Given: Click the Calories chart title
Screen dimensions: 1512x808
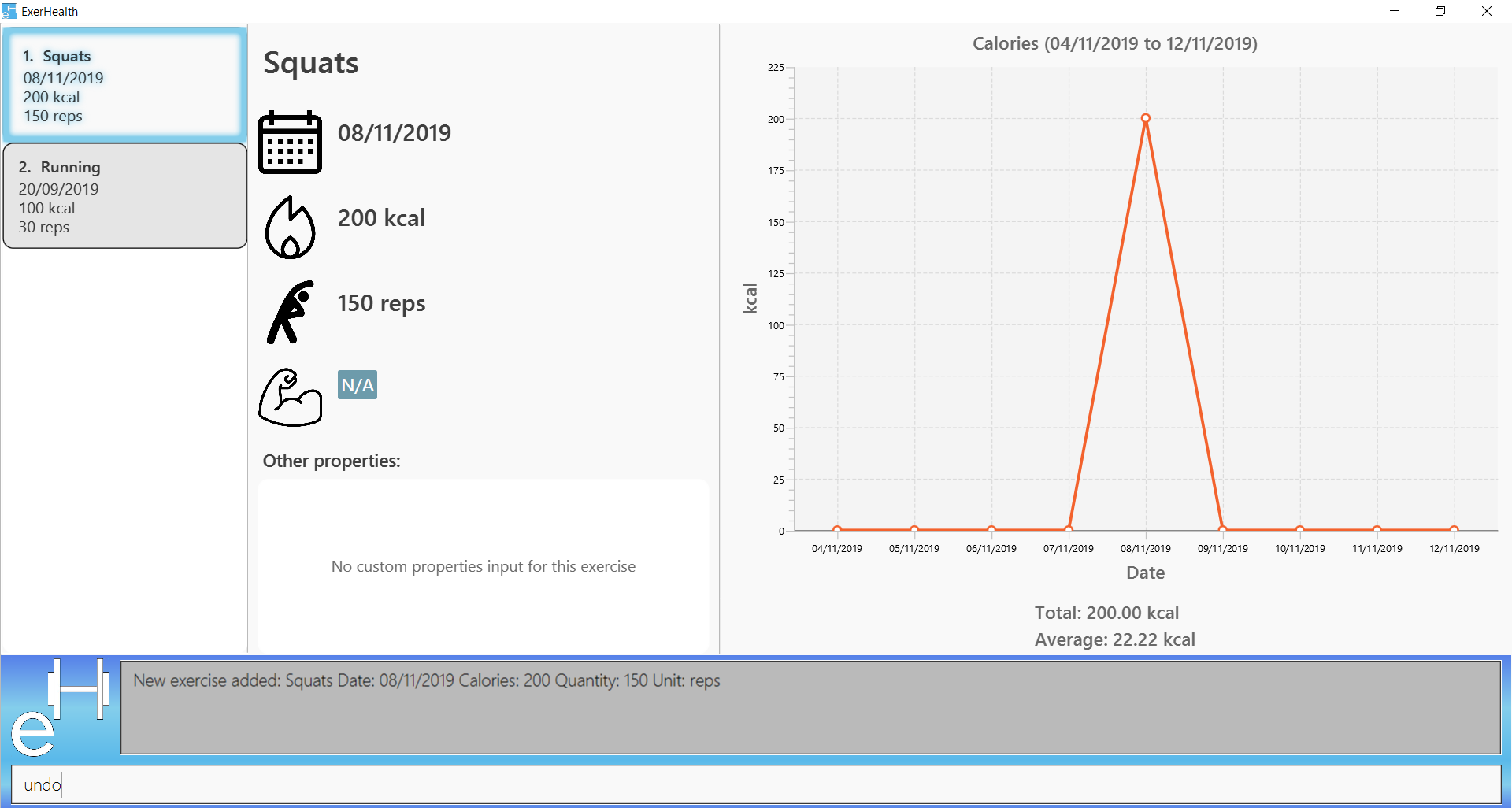Looking at the screenshot, I should point(1115,43).
